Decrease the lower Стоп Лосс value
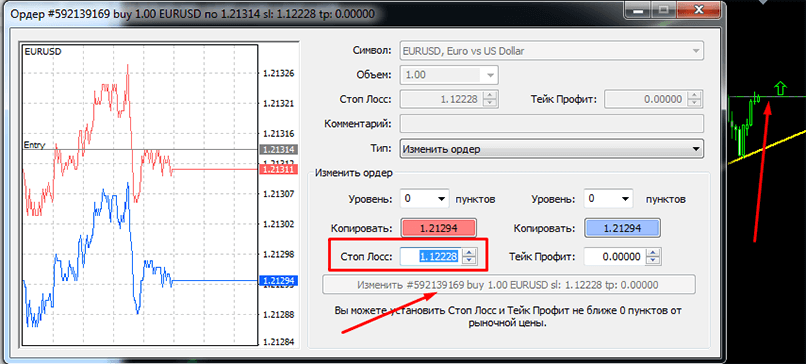 point(469,261)
